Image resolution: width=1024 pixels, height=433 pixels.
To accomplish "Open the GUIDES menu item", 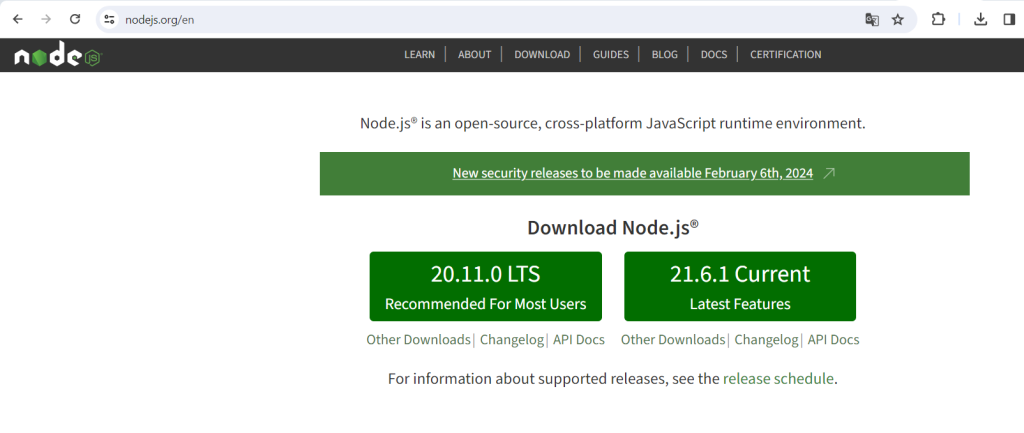I will [611, 55].
